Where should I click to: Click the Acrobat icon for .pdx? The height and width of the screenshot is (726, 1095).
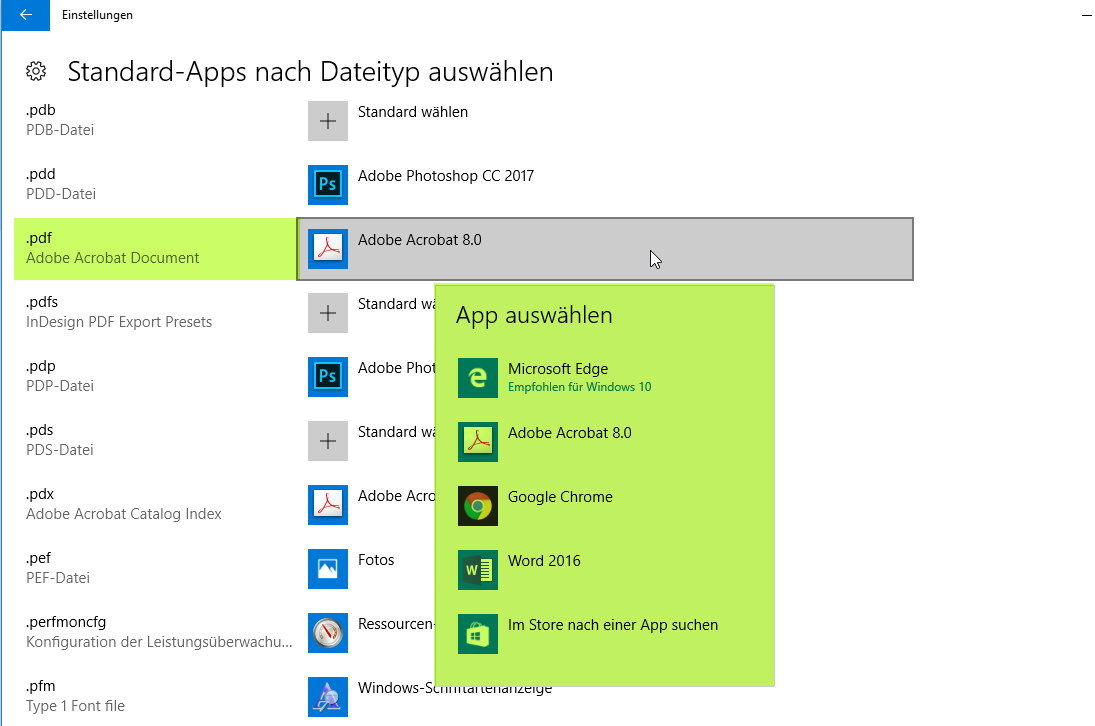[x=328, y=505]
